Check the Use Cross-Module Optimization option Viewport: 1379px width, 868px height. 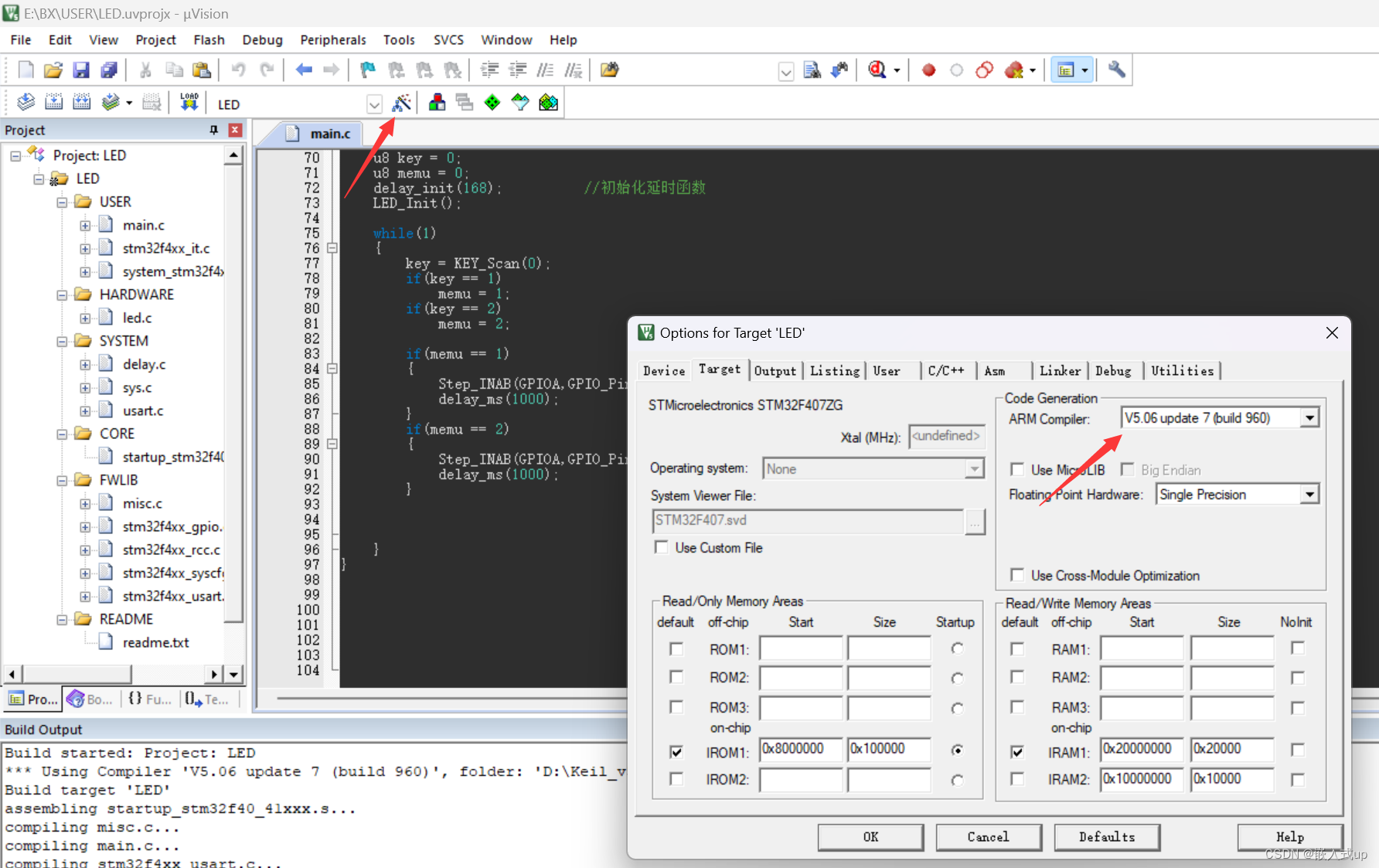[x=1017, y=575]
